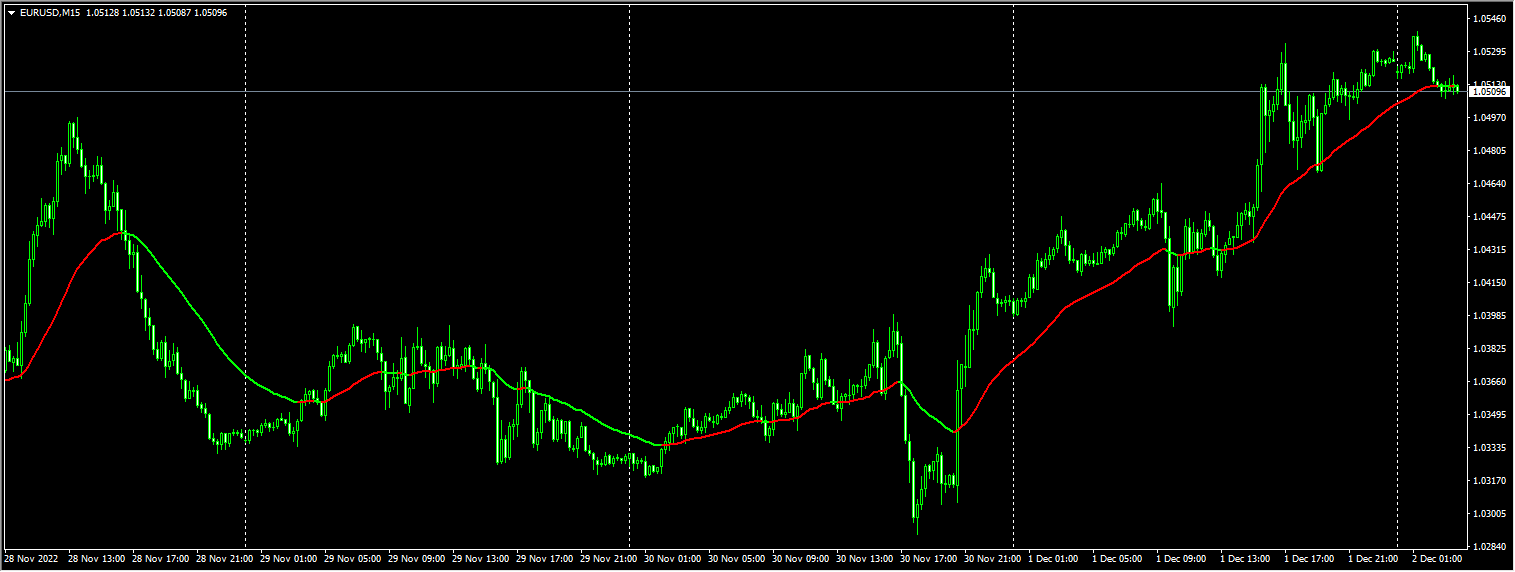Click the 1.03335 price scale label
This screenshot has width=1515, height=572.
point(1491,448)
